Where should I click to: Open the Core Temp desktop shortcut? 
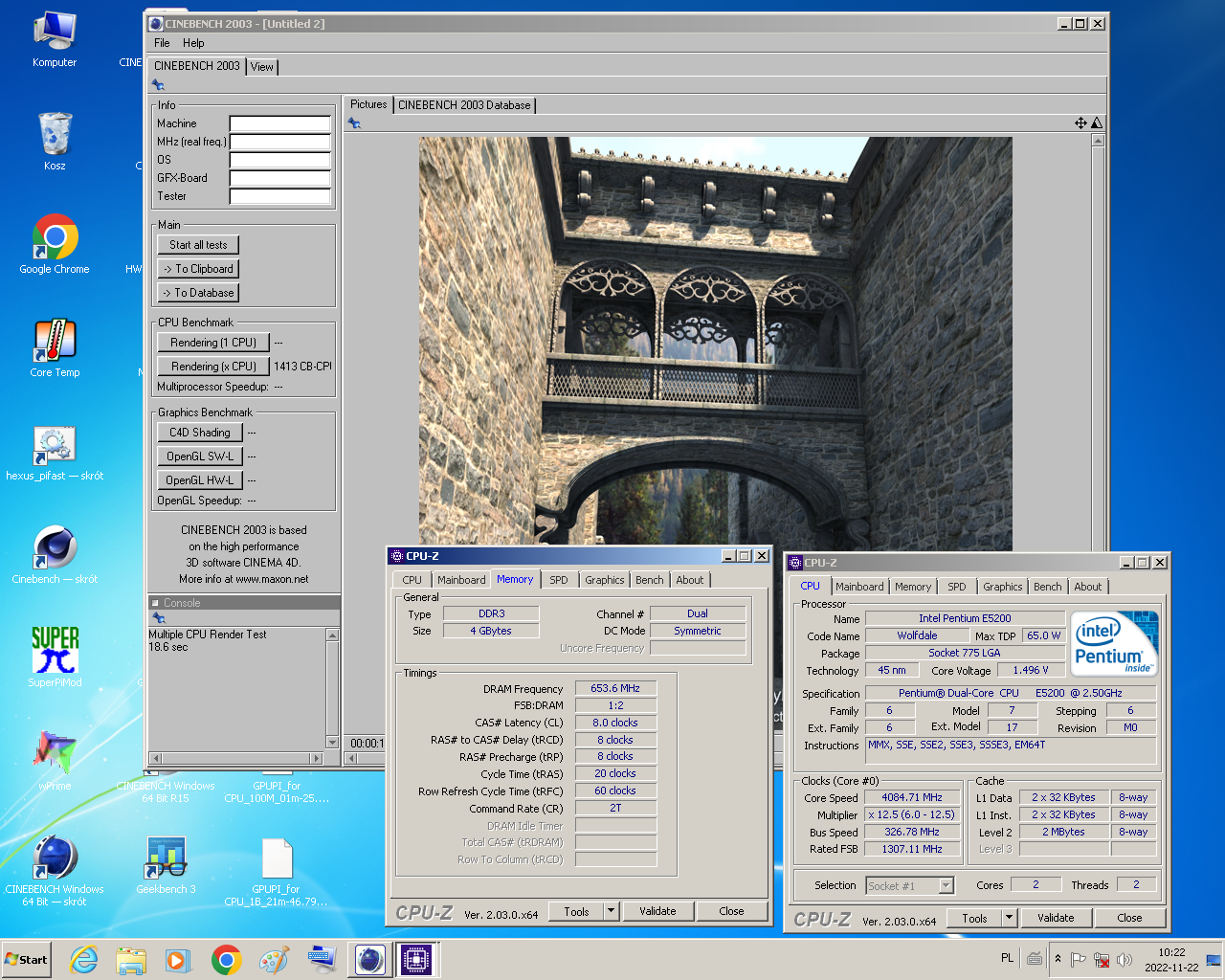(55, 348)
